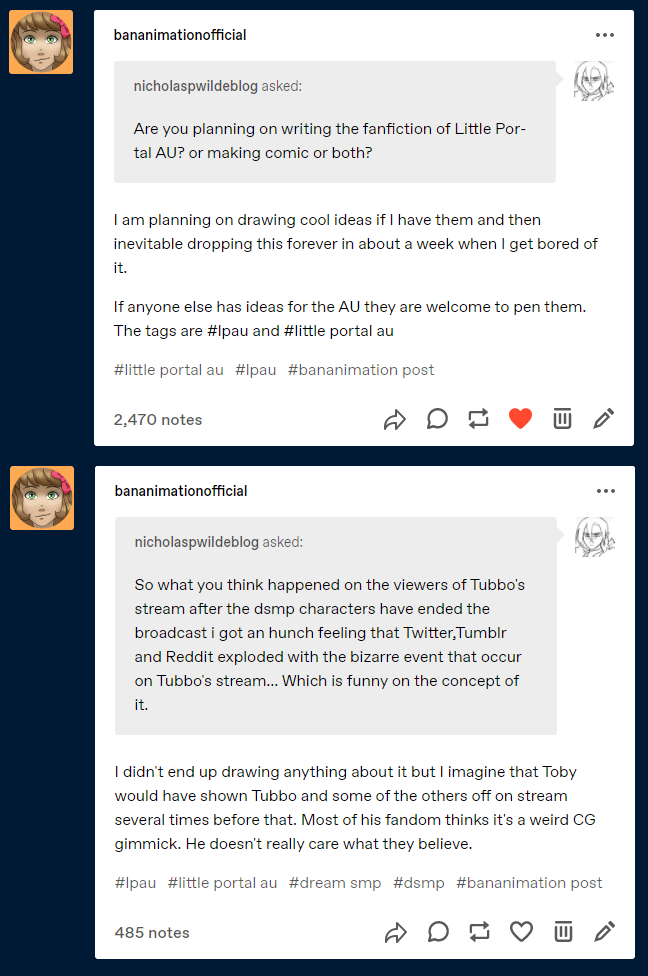Like the 485 notes post
Screen dimensions: 648x976
[x=521, y=932]
